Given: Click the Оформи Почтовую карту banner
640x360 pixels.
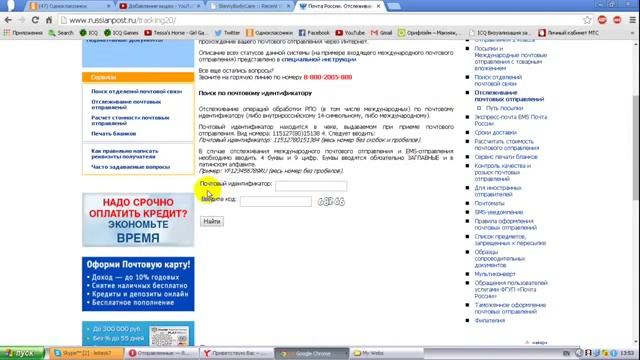Looking at the screenshot, I should coord(138,284).
